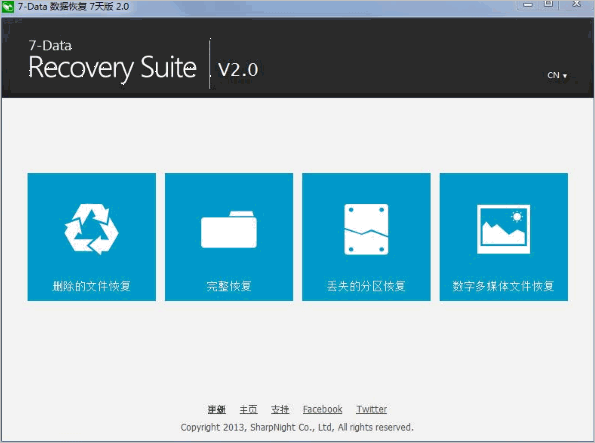Click the Copyright 2013 SharpNight text
595x443 pixels.
[x=297, y=427]
